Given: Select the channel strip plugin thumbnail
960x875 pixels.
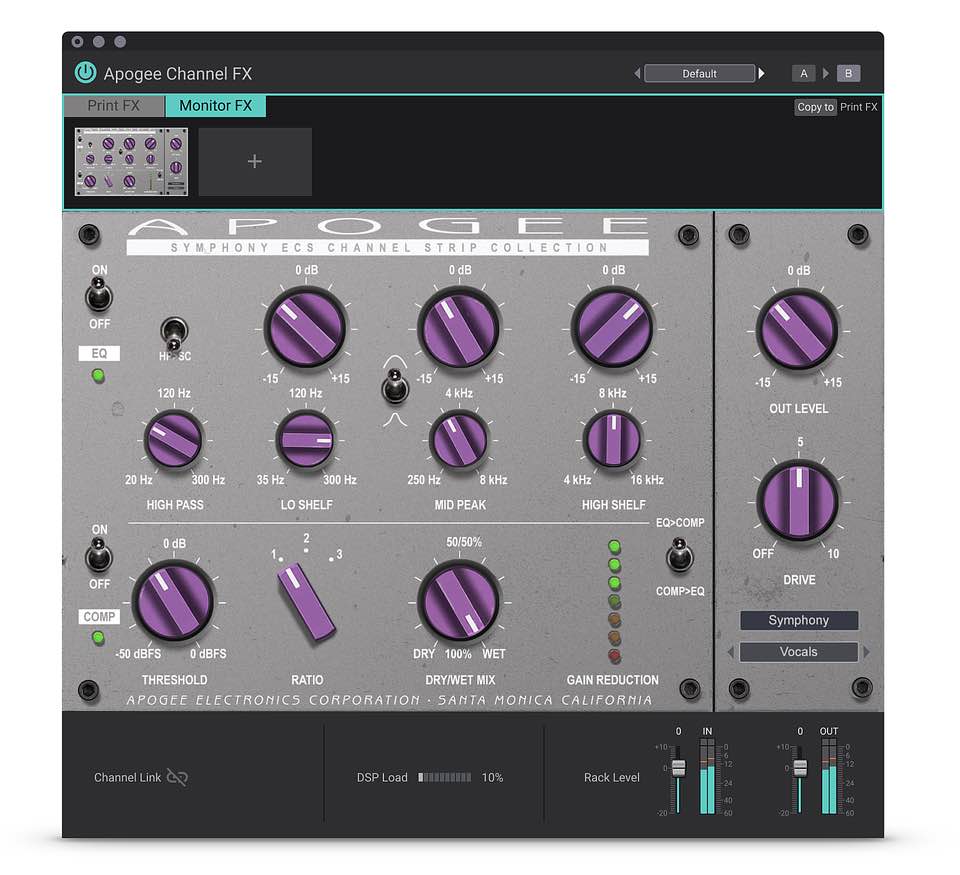Looking at the screenshot, I should click(x=131, y=162).
